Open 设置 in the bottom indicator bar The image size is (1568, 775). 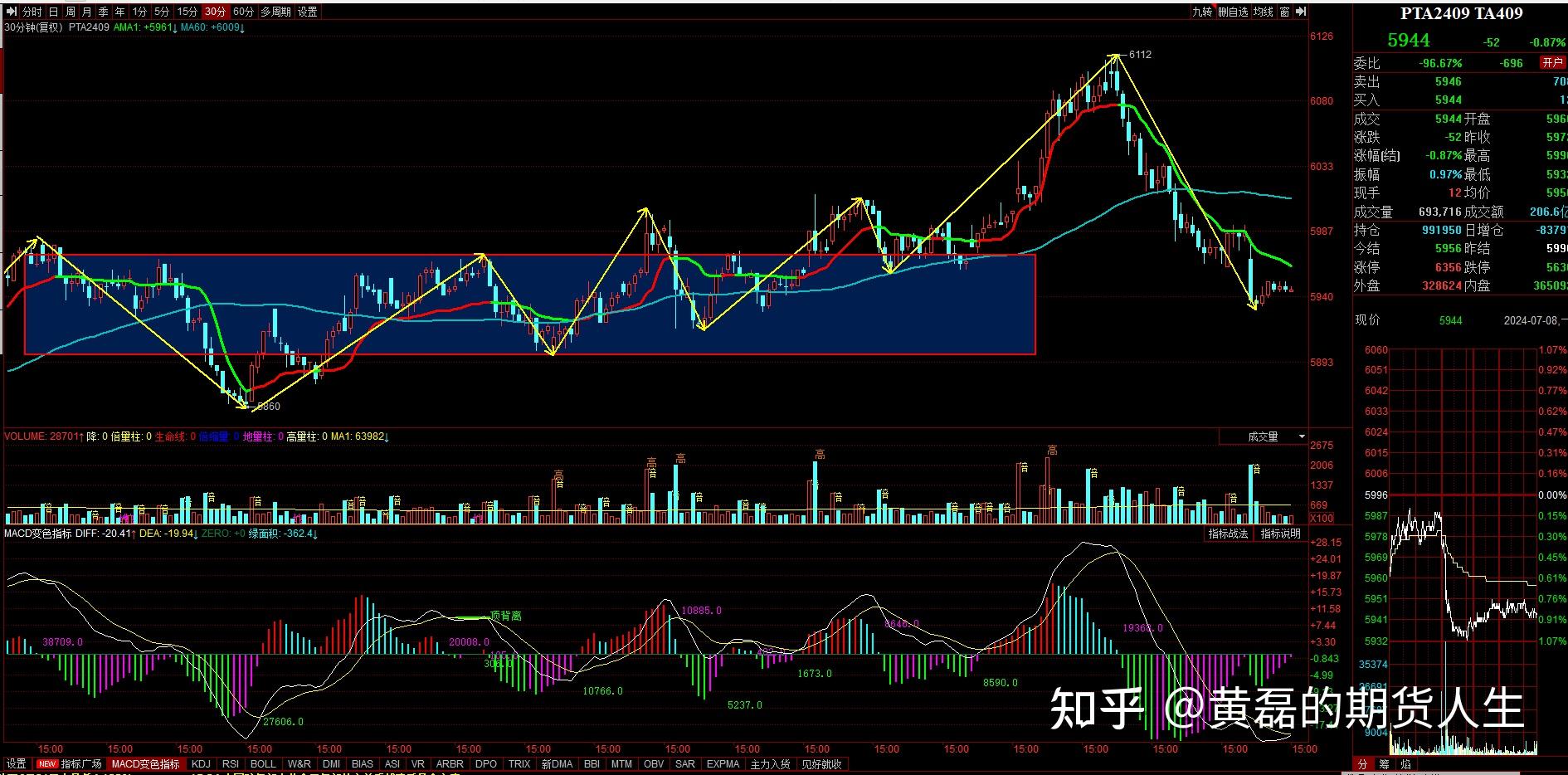point(17,763)
